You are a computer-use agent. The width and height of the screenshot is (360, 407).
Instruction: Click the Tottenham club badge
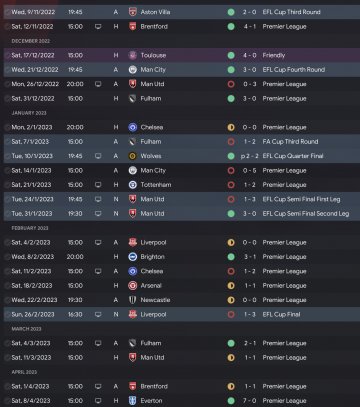[133, 185]
